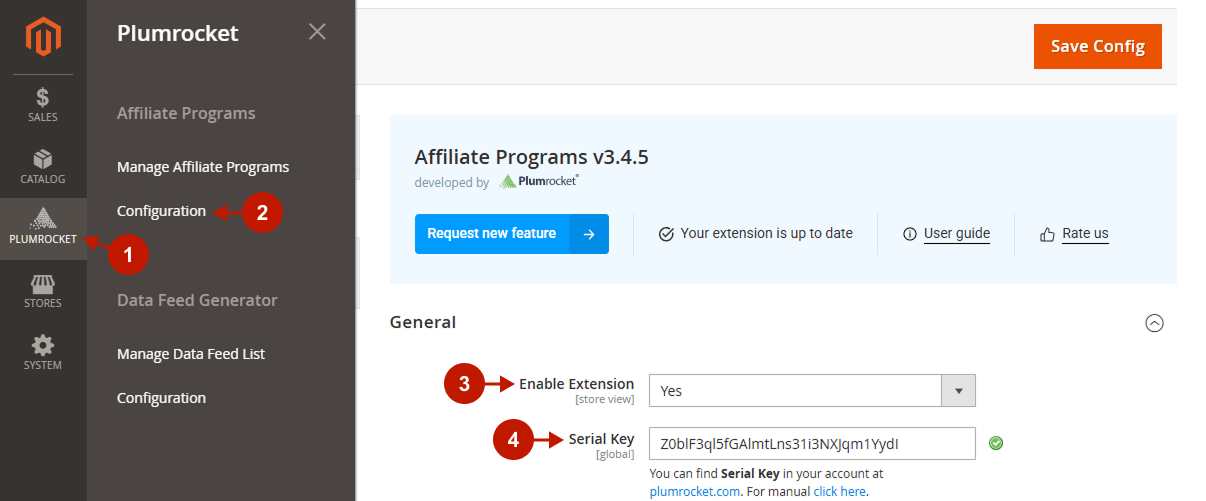Click the Plumrocket panel title
The height and width of the screenshot is (501, 1206).
(178, 33)
